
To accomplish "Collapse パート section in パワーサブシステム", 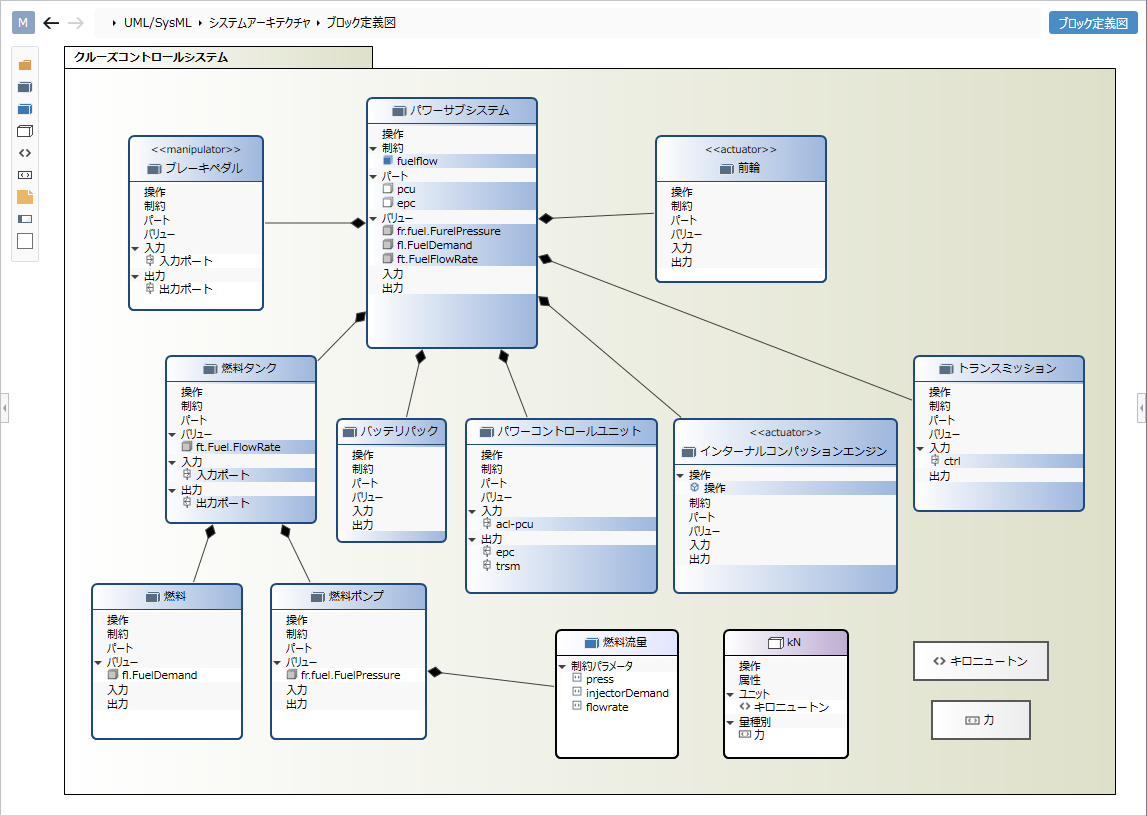I will click(373, 177).
